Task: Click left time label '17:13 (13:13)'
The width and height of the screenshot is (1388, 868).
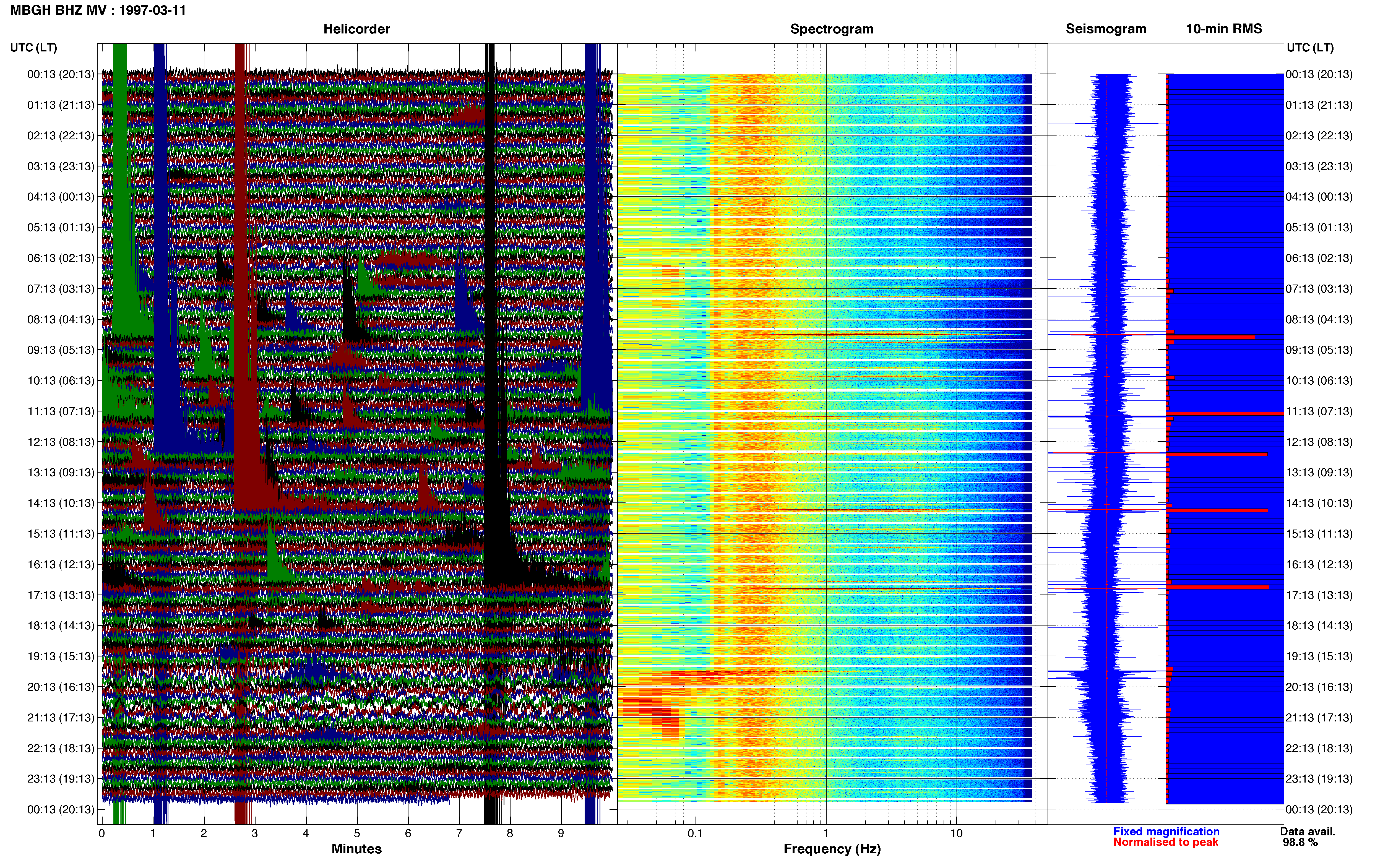Action: click(x=61, y=595)
